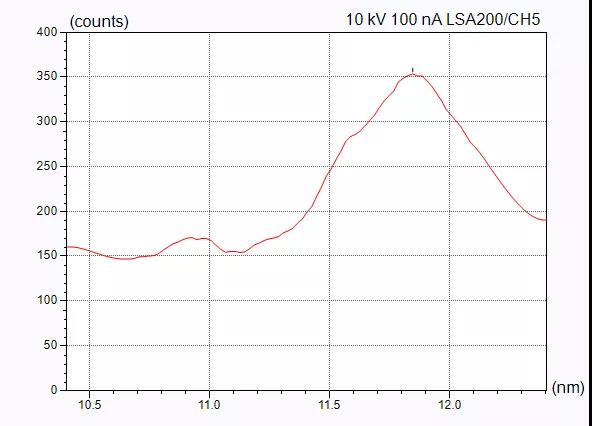The image size is (592, 426).
Task: Click the 10 kV 100 nA LSA200/CH5 title
Action: pos(443,20)
